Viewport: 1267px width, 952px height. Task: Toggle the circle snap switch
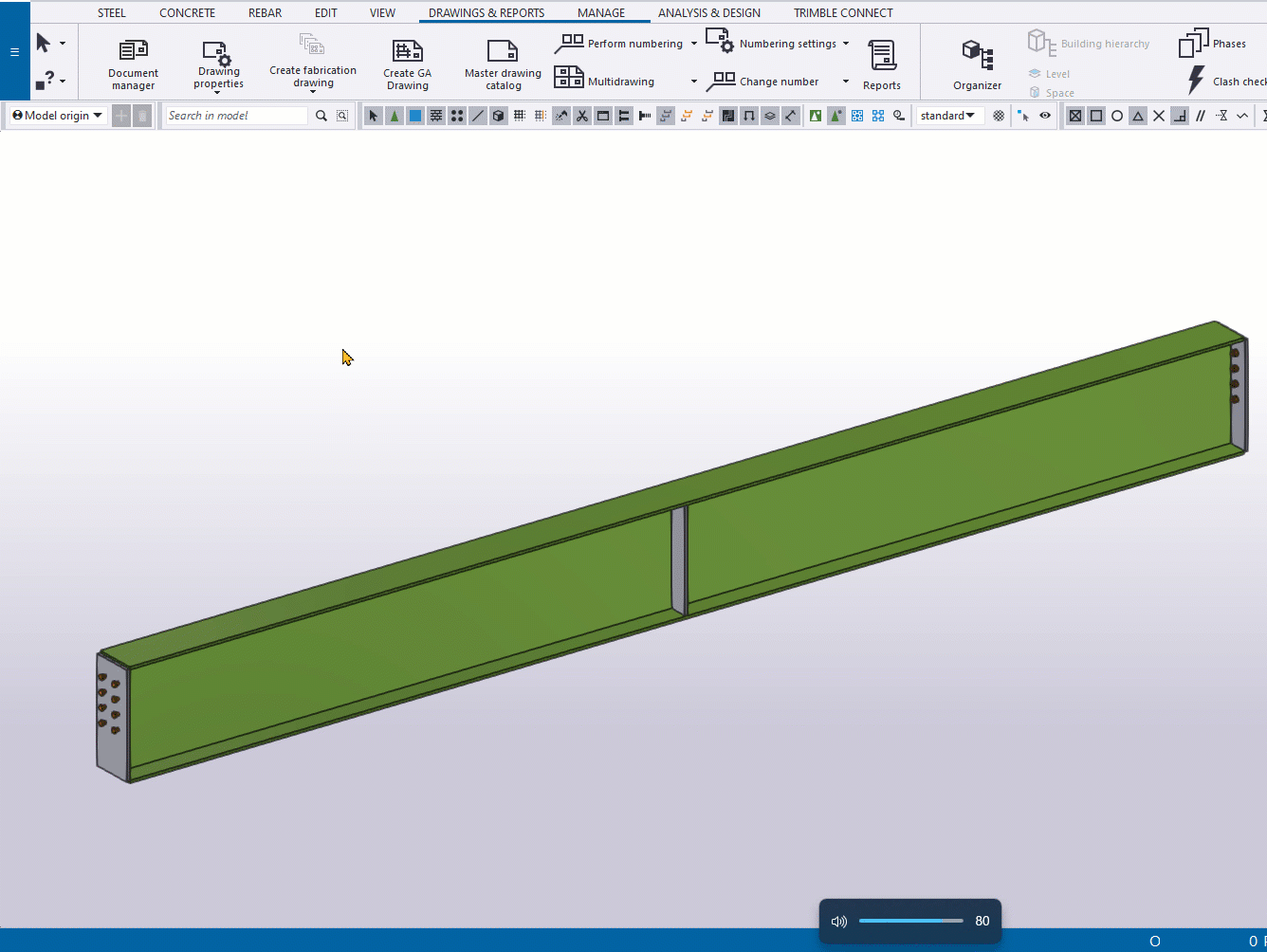click(x=1117, y=116)
